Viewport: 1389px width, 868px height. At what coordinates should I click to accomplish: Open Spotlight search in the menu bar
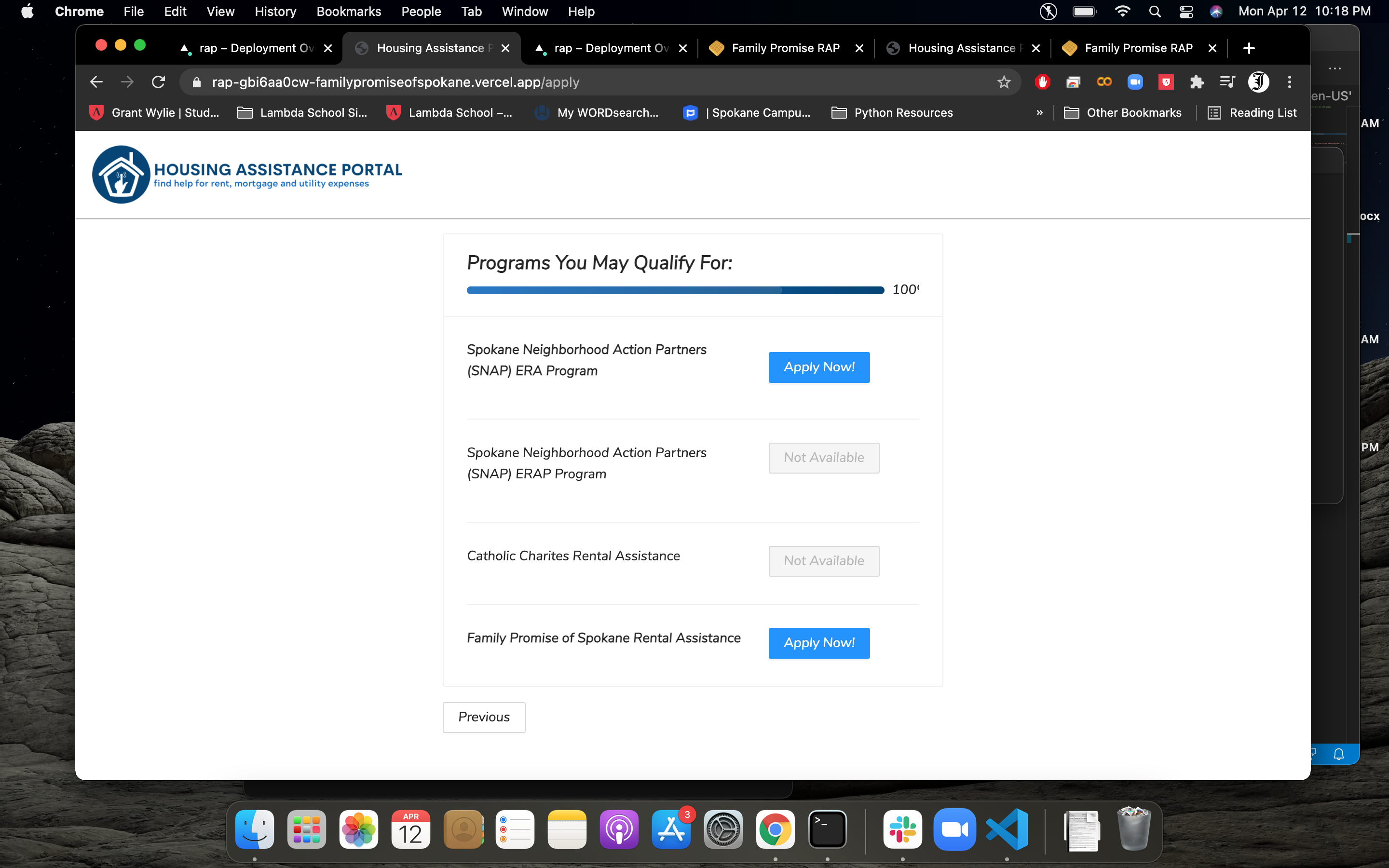pyautogui.click(x=1155, y=12)
